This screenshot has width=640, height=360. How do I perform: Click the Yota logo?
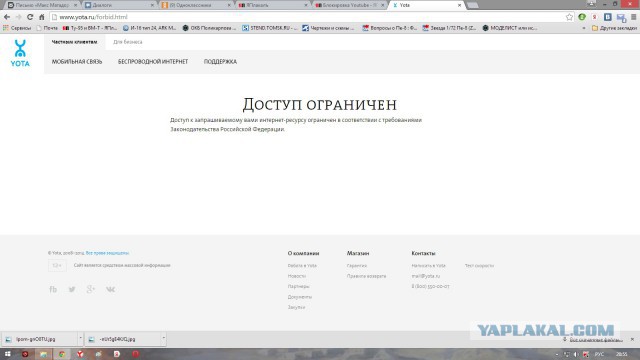click(20, 53)
